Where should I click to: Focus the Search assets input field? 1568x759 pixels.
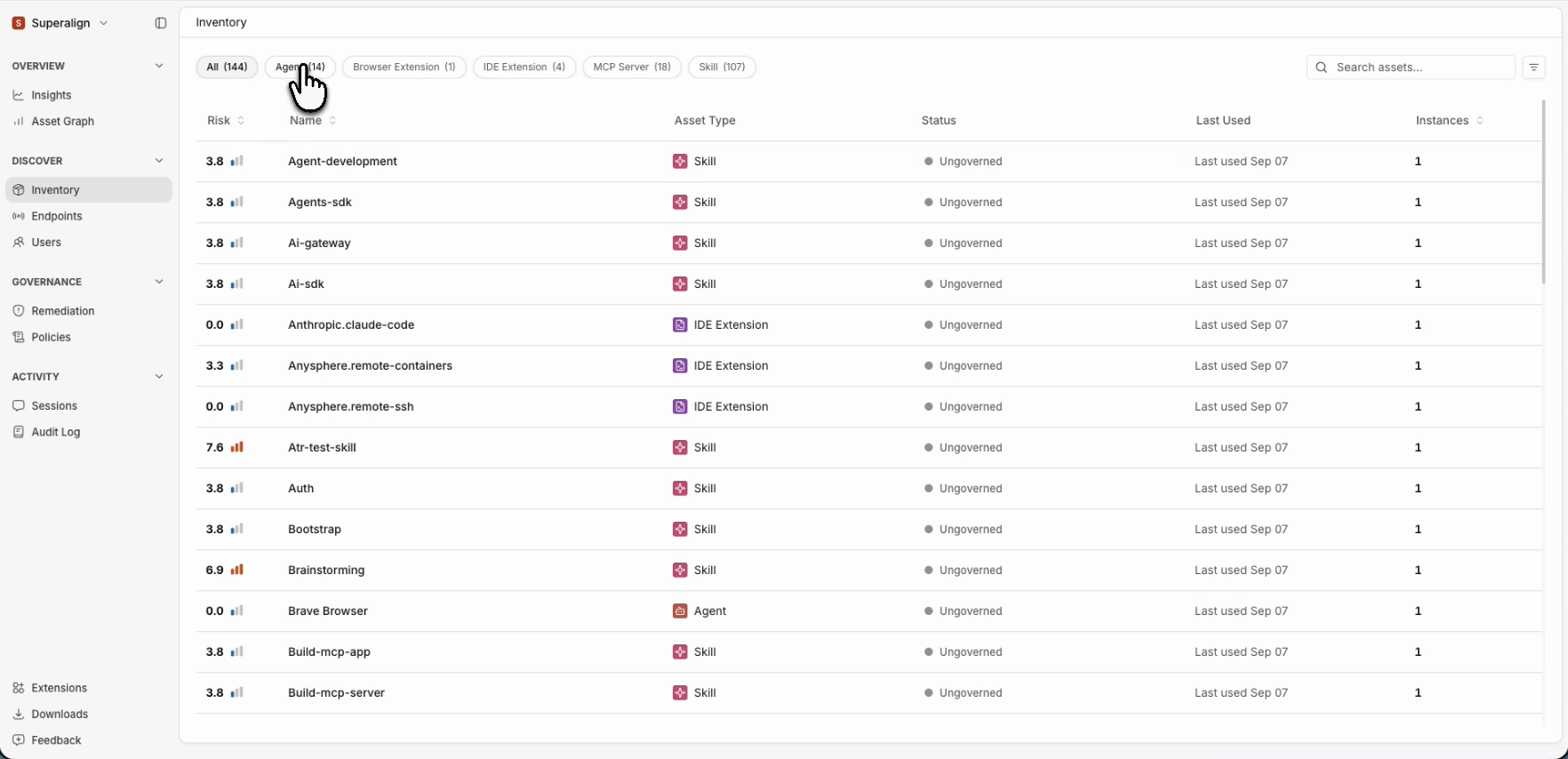[1411, 68]
